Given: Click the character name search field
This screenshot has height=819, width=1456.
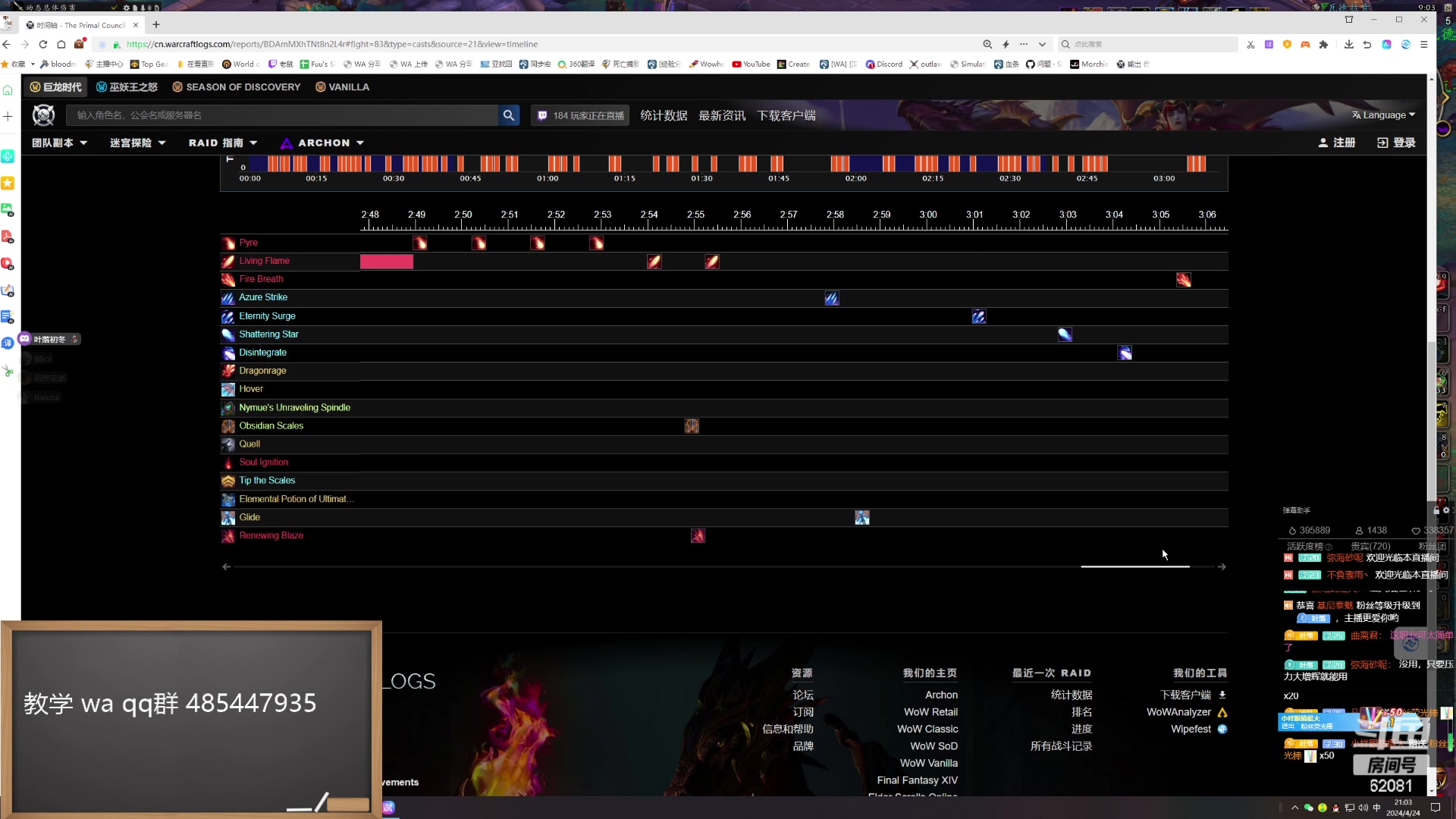Looking at the screenshot, I should coord(282,115).
